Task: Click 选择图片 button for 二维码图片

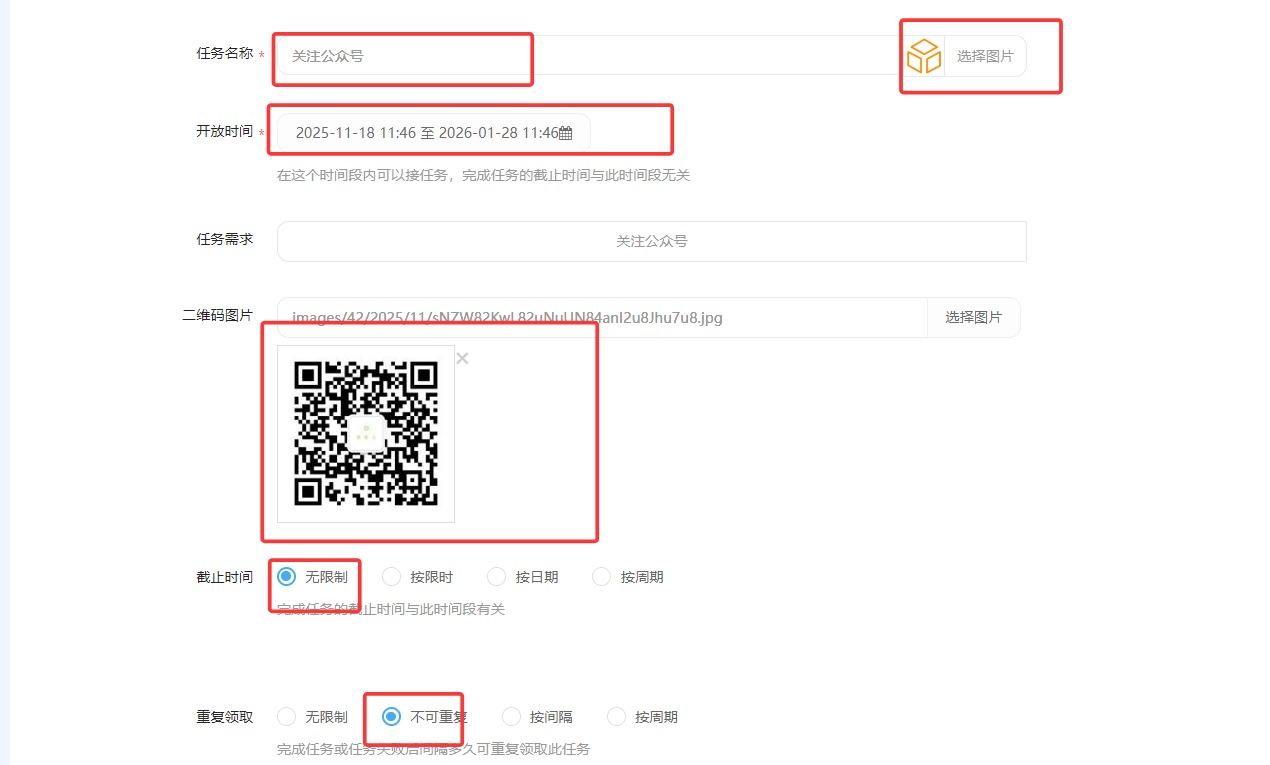Action: [974, 318]
